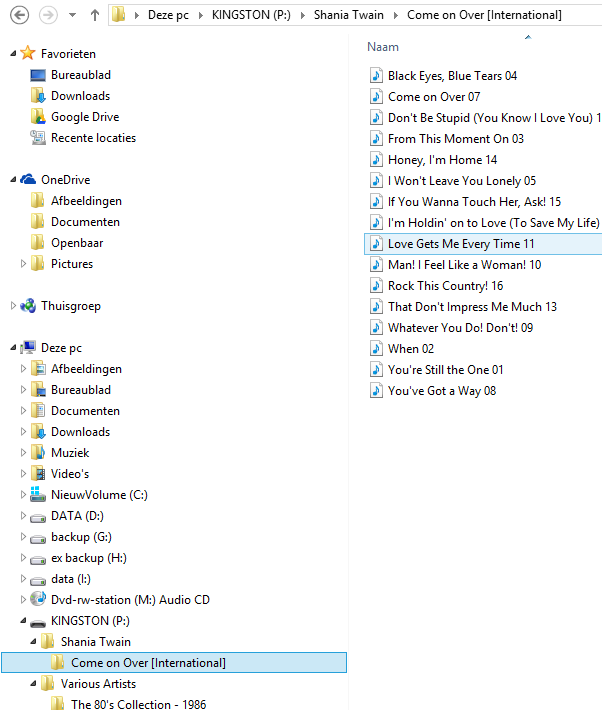
Task: Select the Openbaar folder
Action: click(x=77, y=243)
